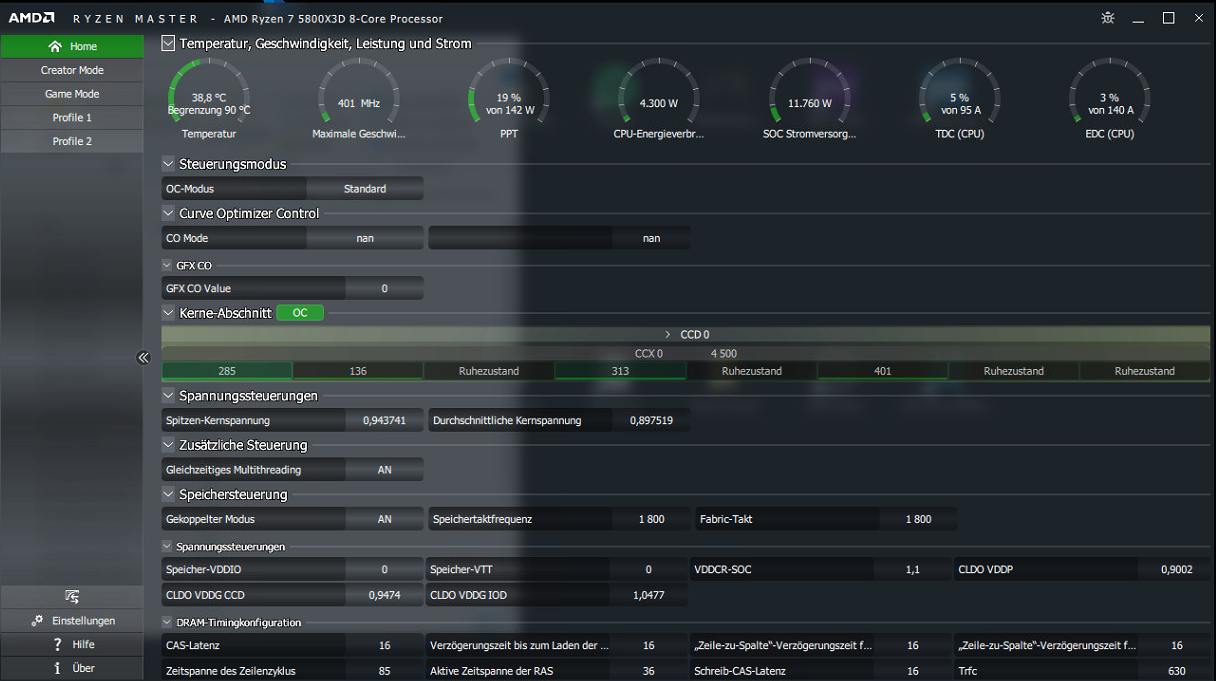Click the Gekoppelter Modus AN toggle
This screenshot has height=681, width=1216.
(x=384, y=519)
